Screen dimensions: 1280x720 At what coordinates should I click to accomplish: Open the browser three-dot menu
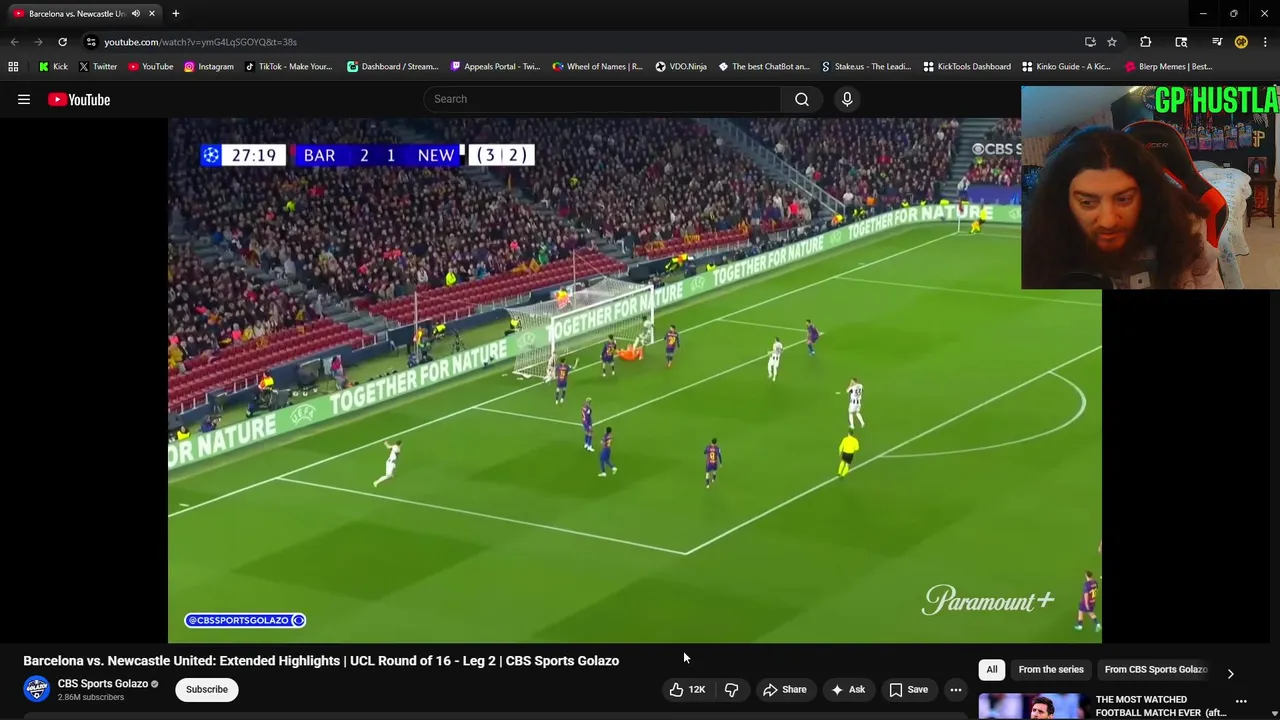[x=1265, y=42]
